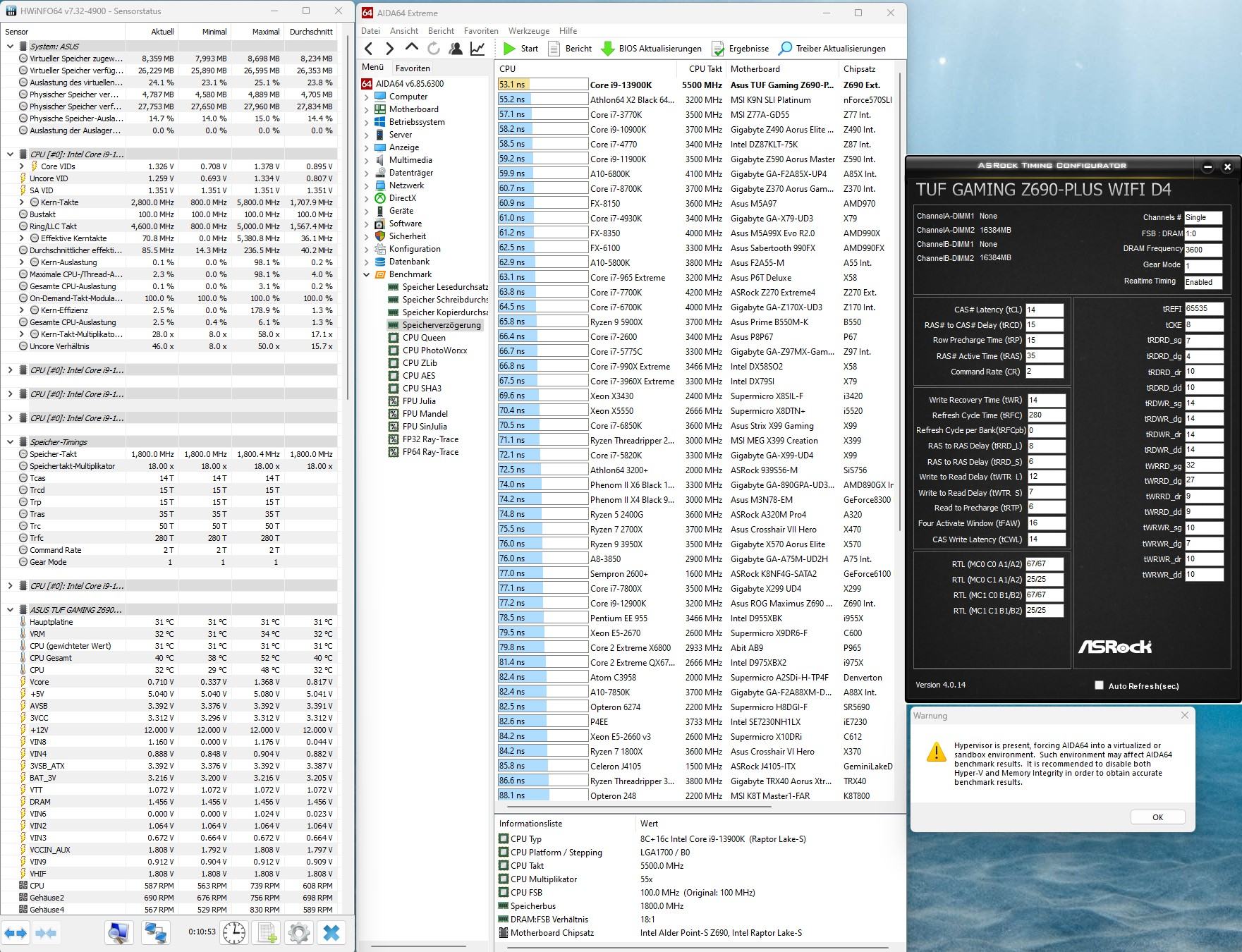Expand the Computer node in AIDA64 tree
The image size is (1242, 952).
[x=367, y=97]
